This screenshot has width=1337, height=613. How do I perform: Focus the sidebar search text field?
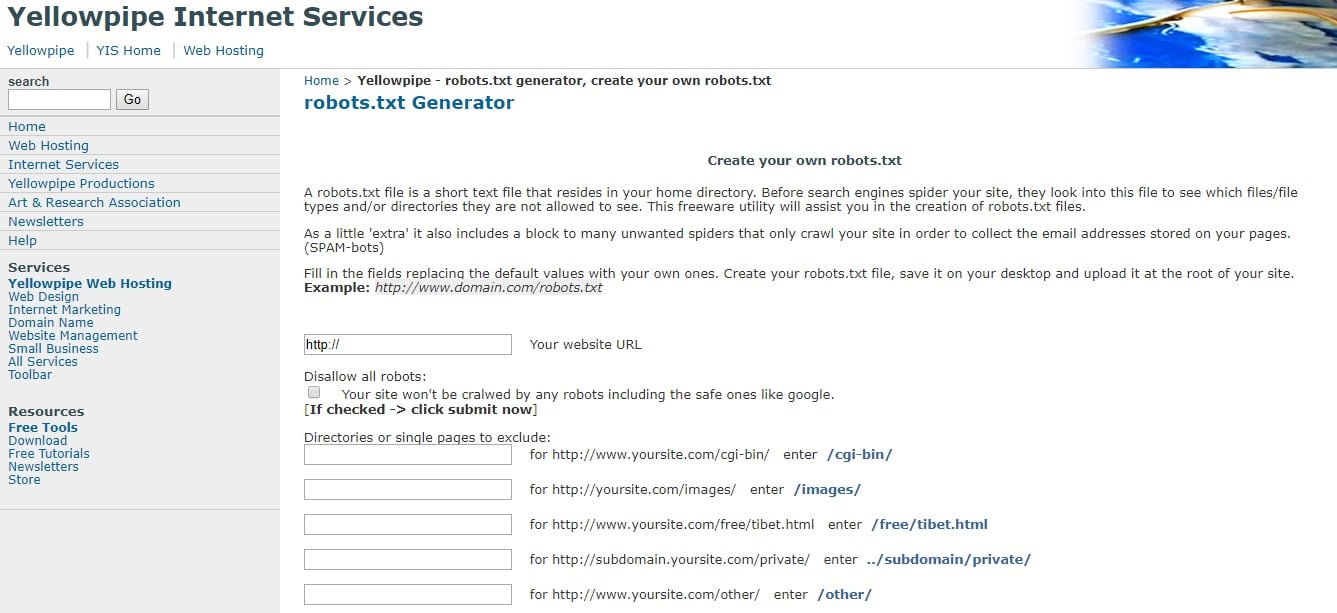tap(59, 100)
